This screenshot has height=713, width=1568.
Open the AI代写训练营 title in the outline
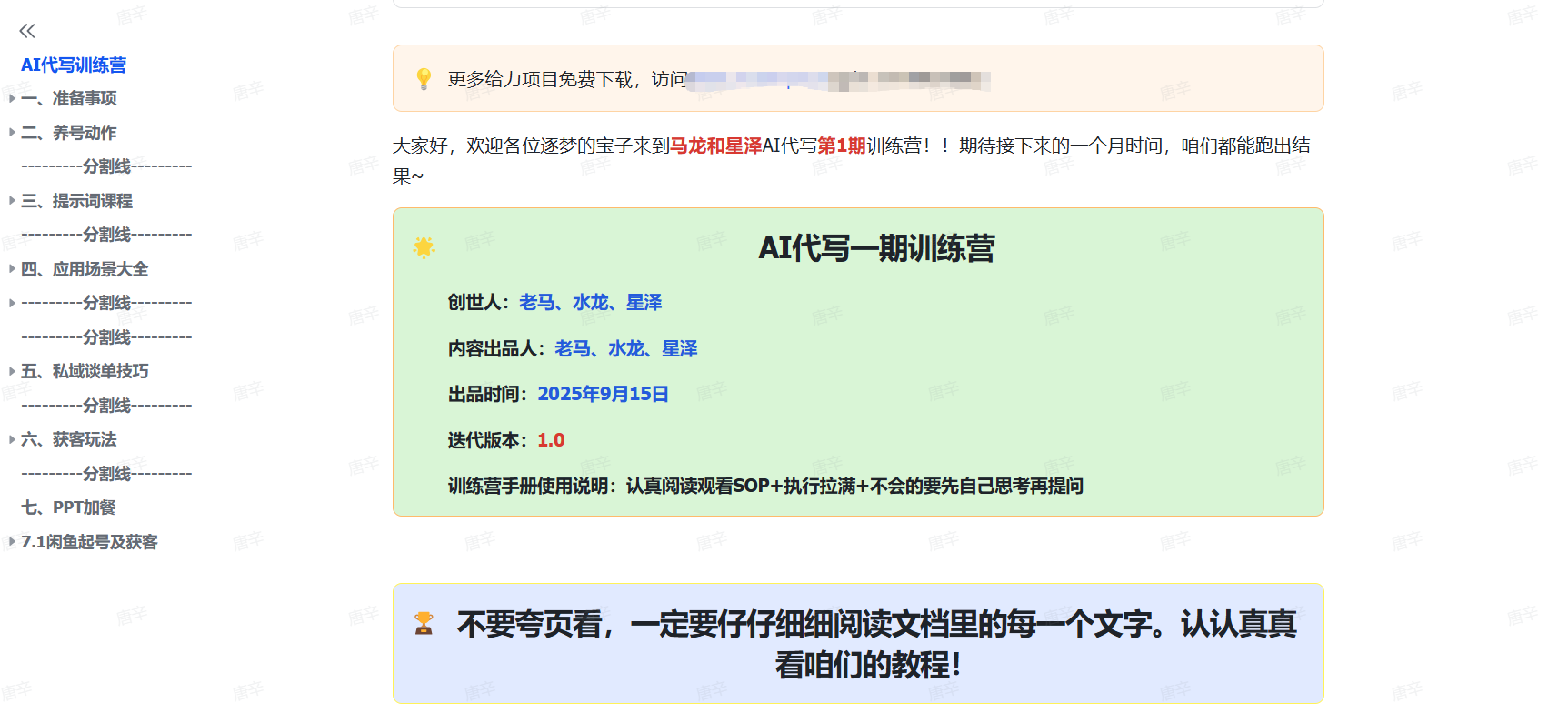point(74,65)
